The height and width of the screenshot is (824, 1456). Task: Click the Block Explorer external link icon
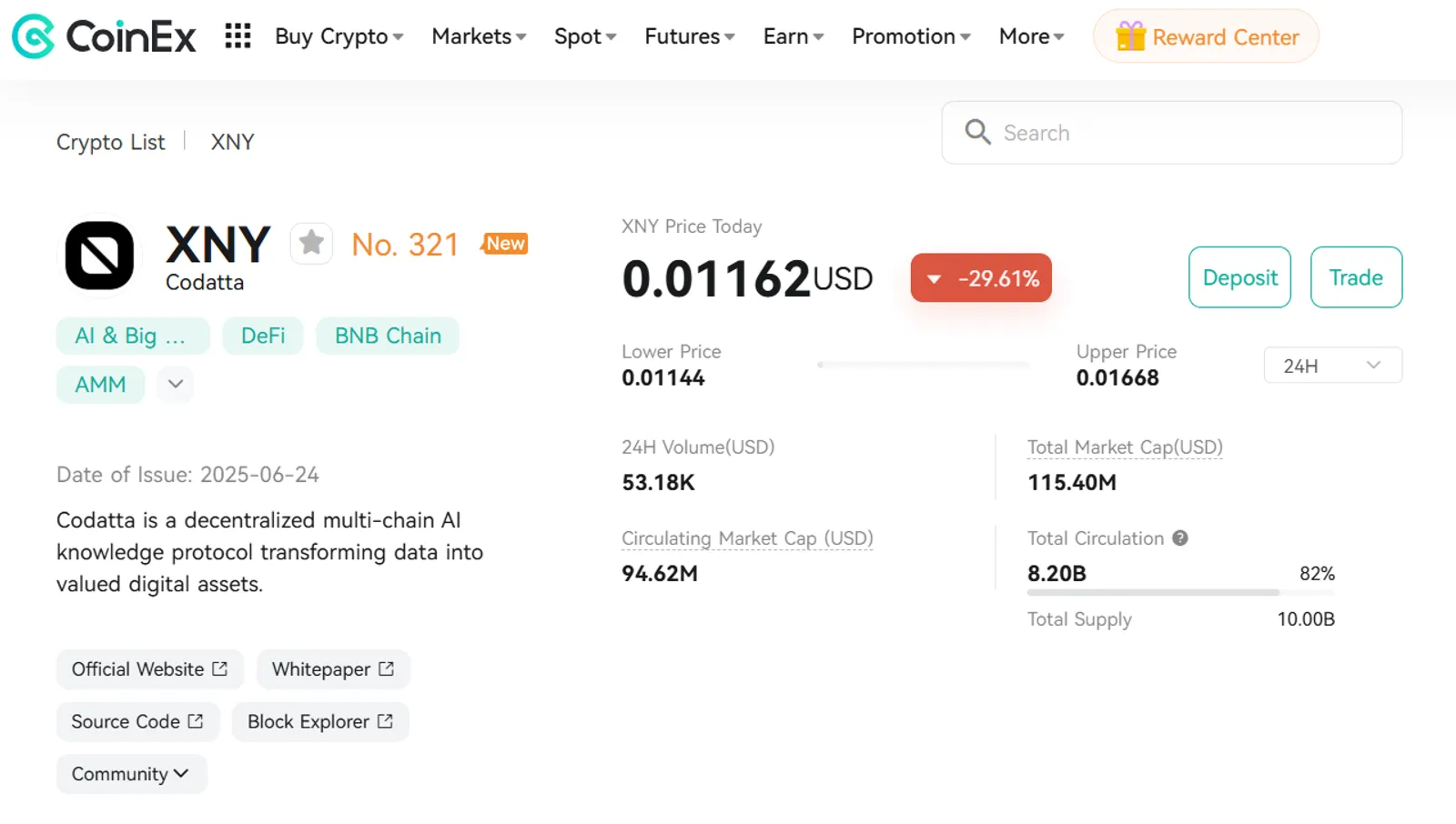[385, 721]
